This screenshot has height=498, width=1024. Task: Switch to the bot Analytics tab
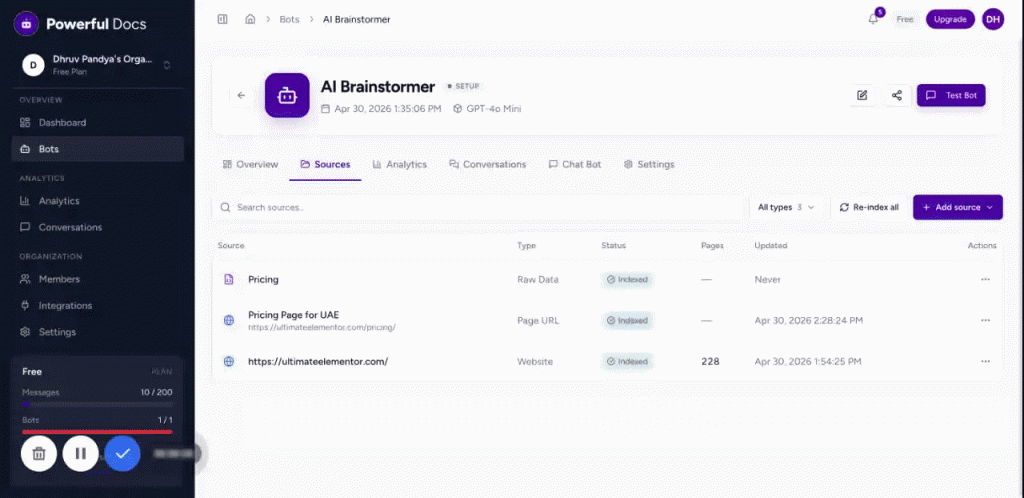pyautogui.click(x=400, y=164)
